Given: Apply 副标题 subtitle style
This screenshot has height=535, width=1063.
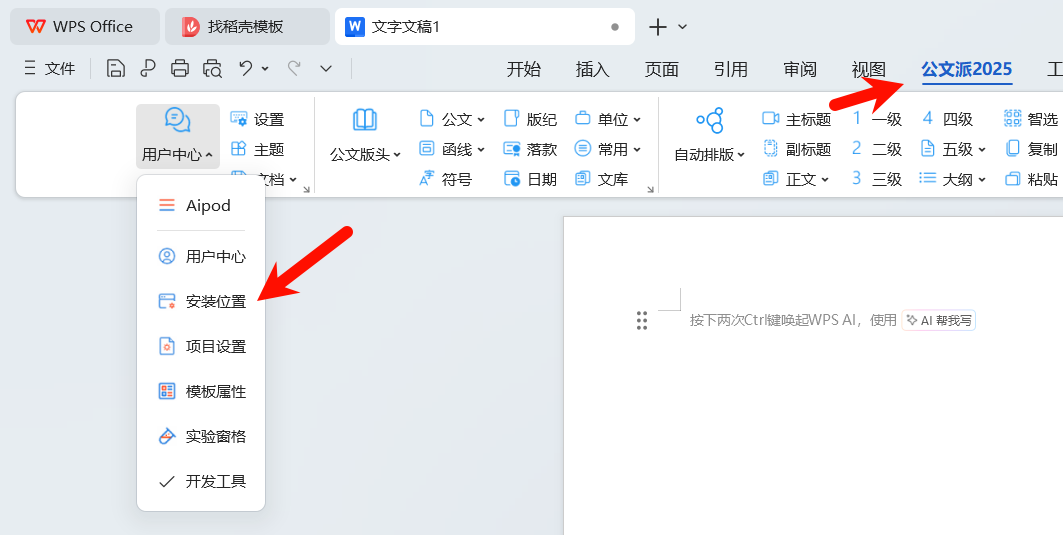Looking at the screenshot, I should pos(797,149).
